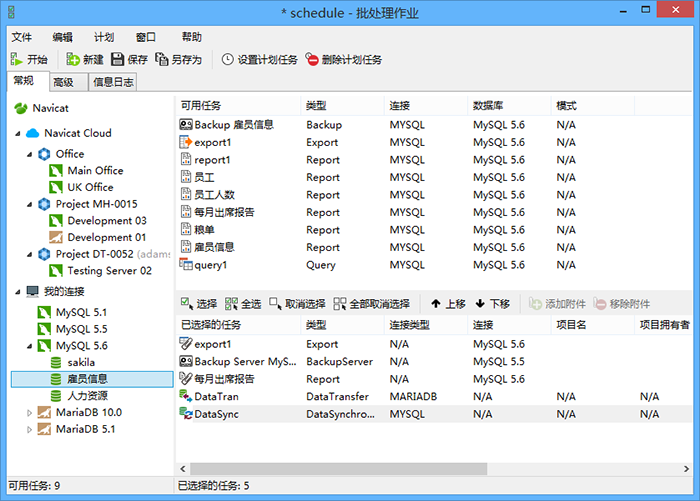Click the 取消选择 (Deselect) icon
Viewport: 700px width, 501px height.
pyautogui.click(x=275, y=304)
